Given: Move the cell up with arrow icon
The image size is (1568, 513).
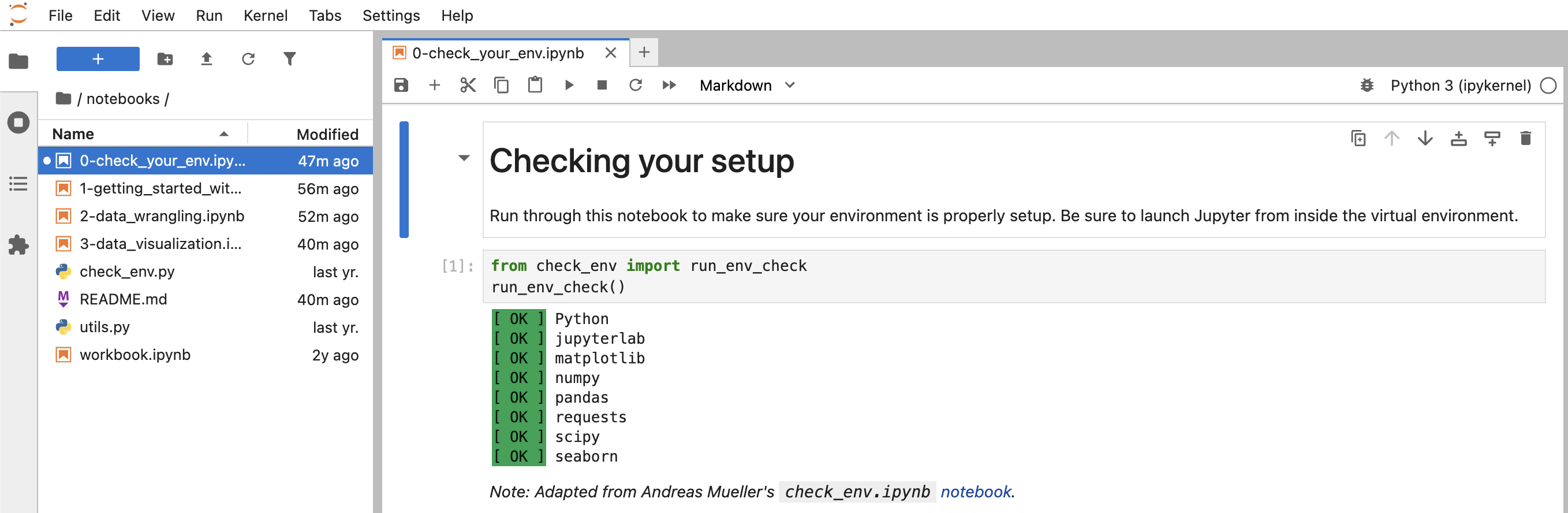Looking at the screenshot, I should tap(1391, 138).
